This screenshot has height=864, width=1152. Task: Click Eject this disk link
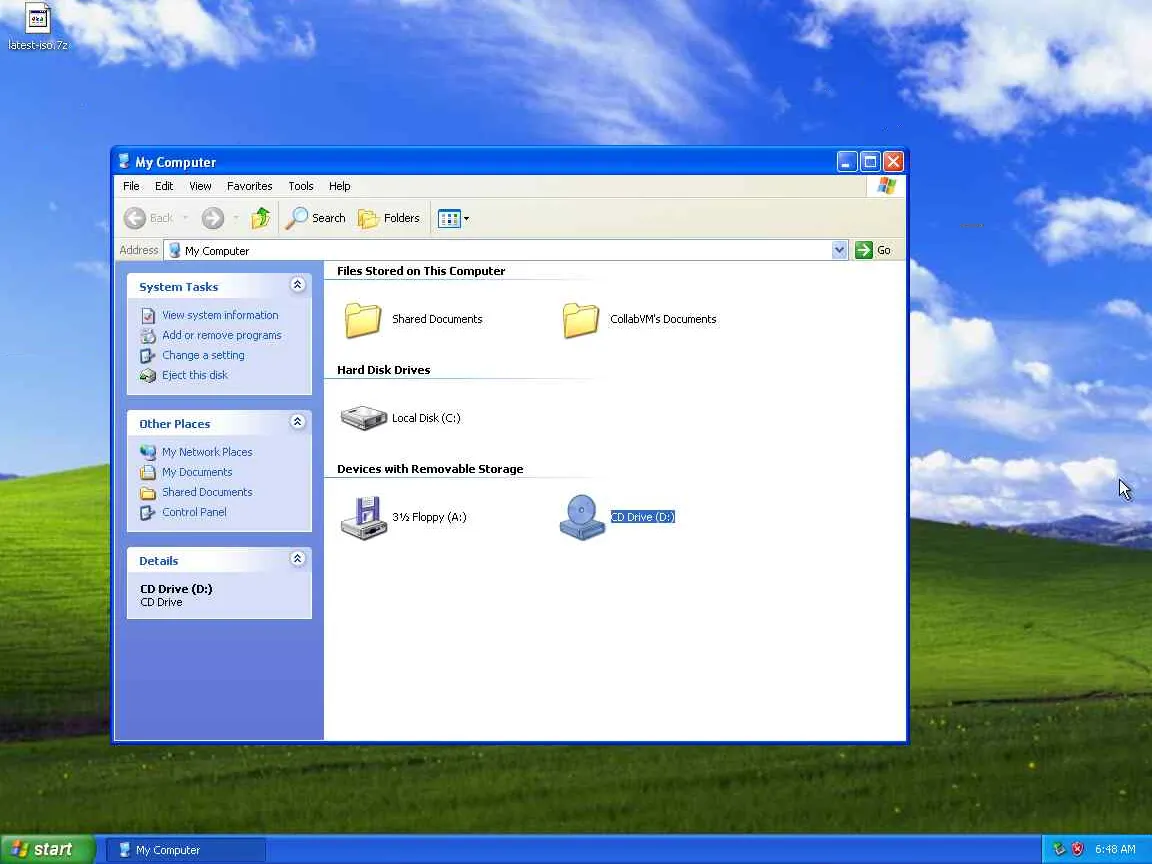click(x=195, y=375)
